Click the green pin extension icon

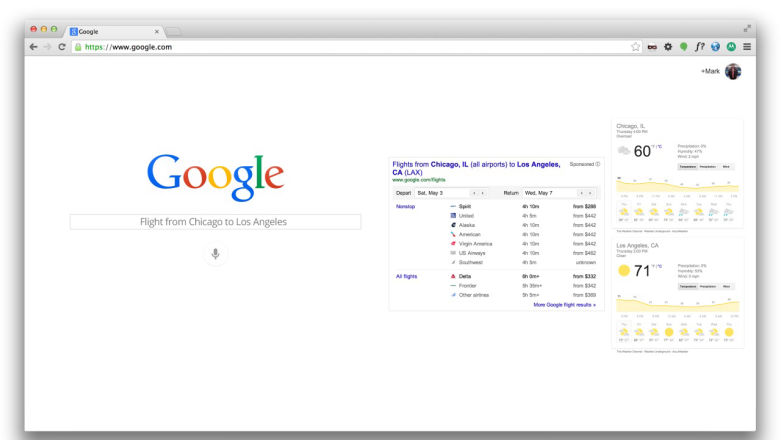[684, 47]
